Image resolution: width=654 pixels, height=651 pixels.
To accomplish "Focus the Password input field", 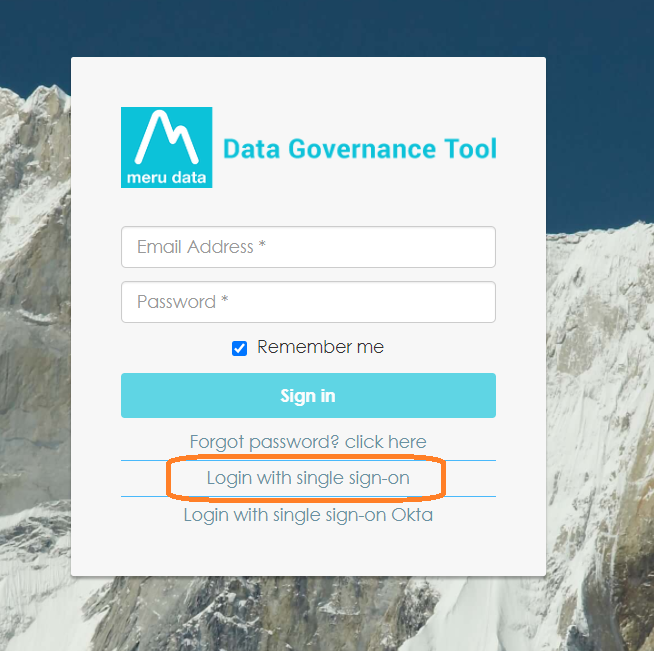I will pyautogui.click(x=308, y=302).
